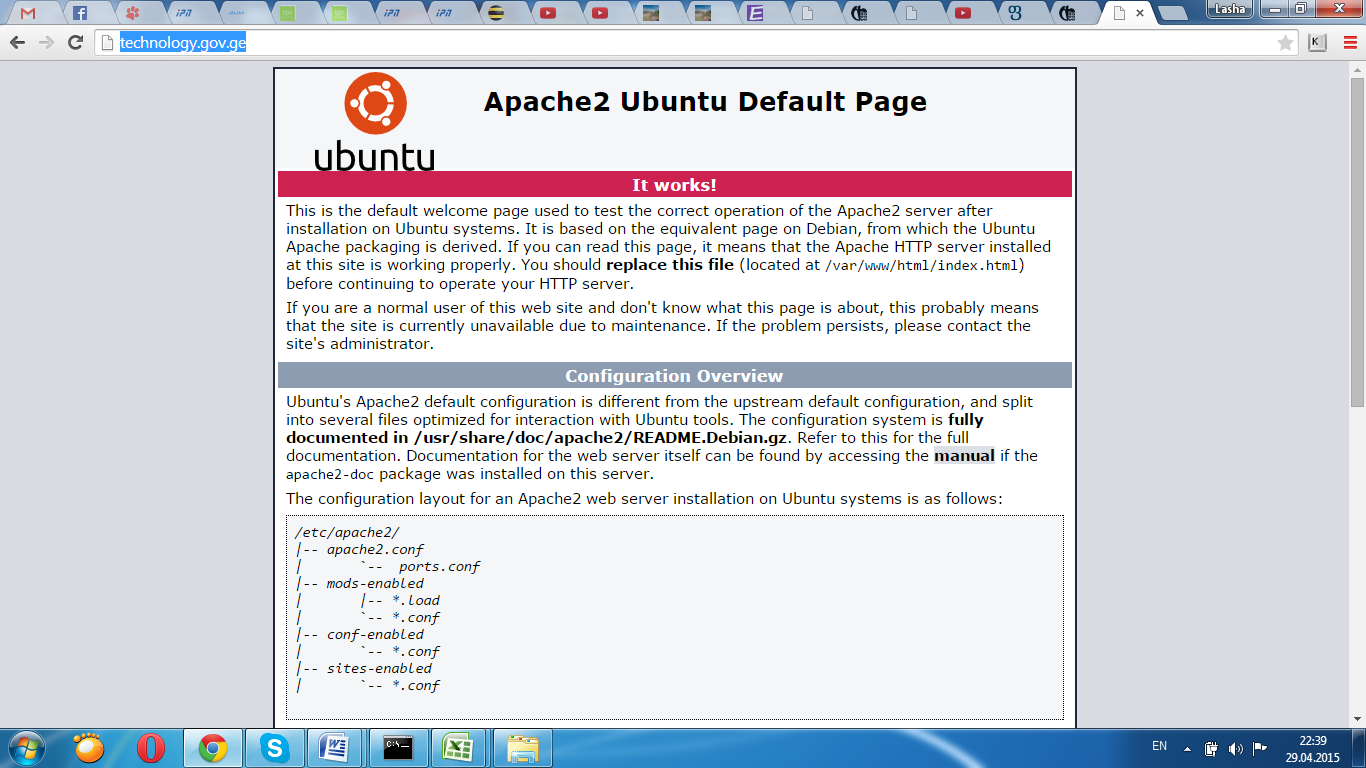The width and height of the screenshot is (1366, 768).
Task: Open the Action Center flag icon
Action: (x=1260, y=748)
